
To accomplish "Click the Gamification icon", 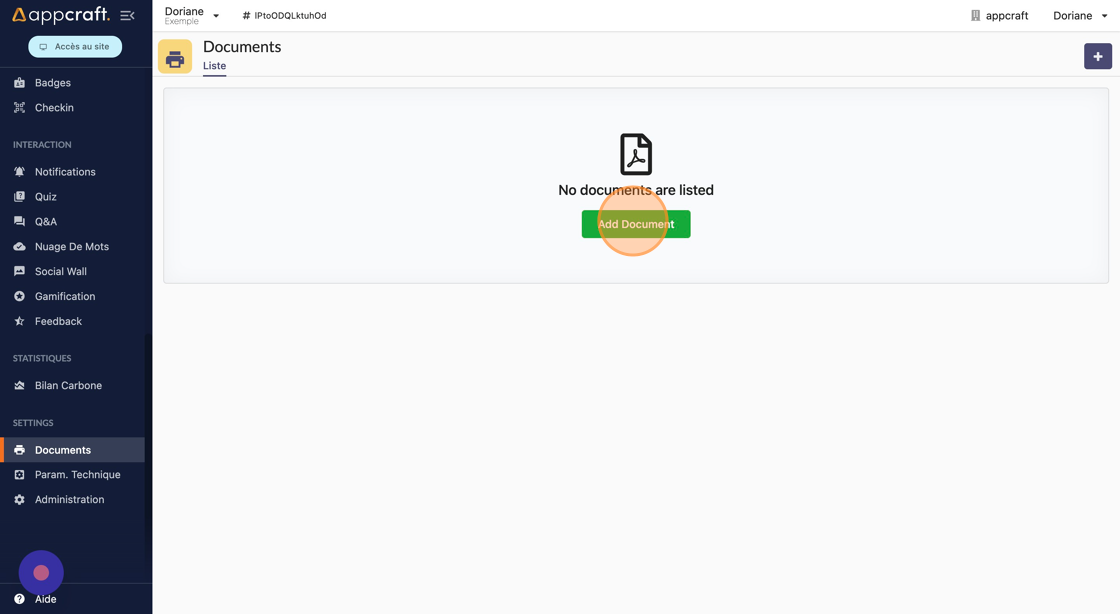I will click(x=19, y=297).
